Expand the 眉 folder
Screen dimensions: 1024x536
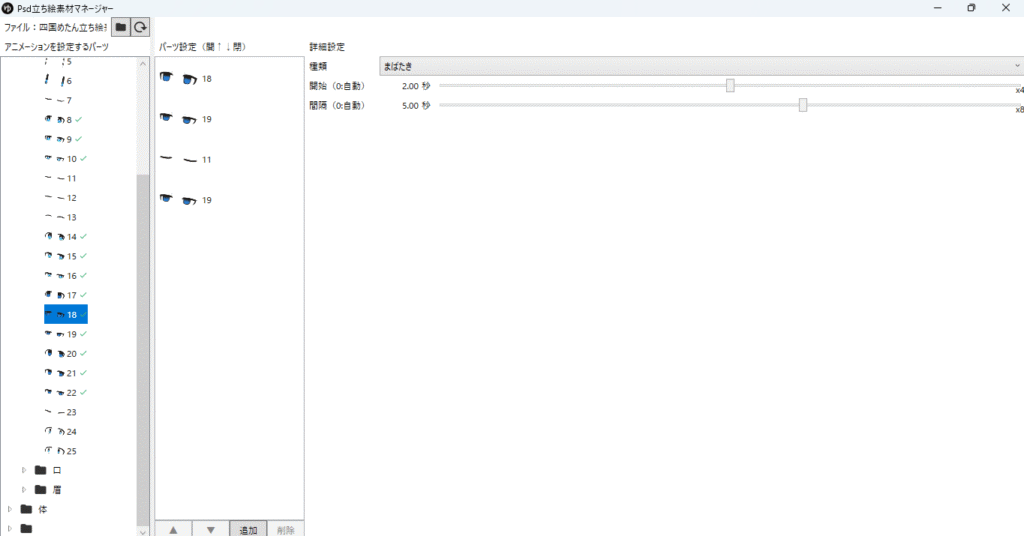click(24, 489)
